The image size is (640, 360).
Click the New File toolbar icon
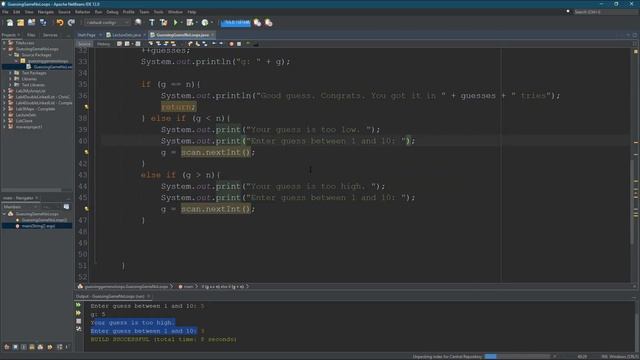[x=9, y=22]
